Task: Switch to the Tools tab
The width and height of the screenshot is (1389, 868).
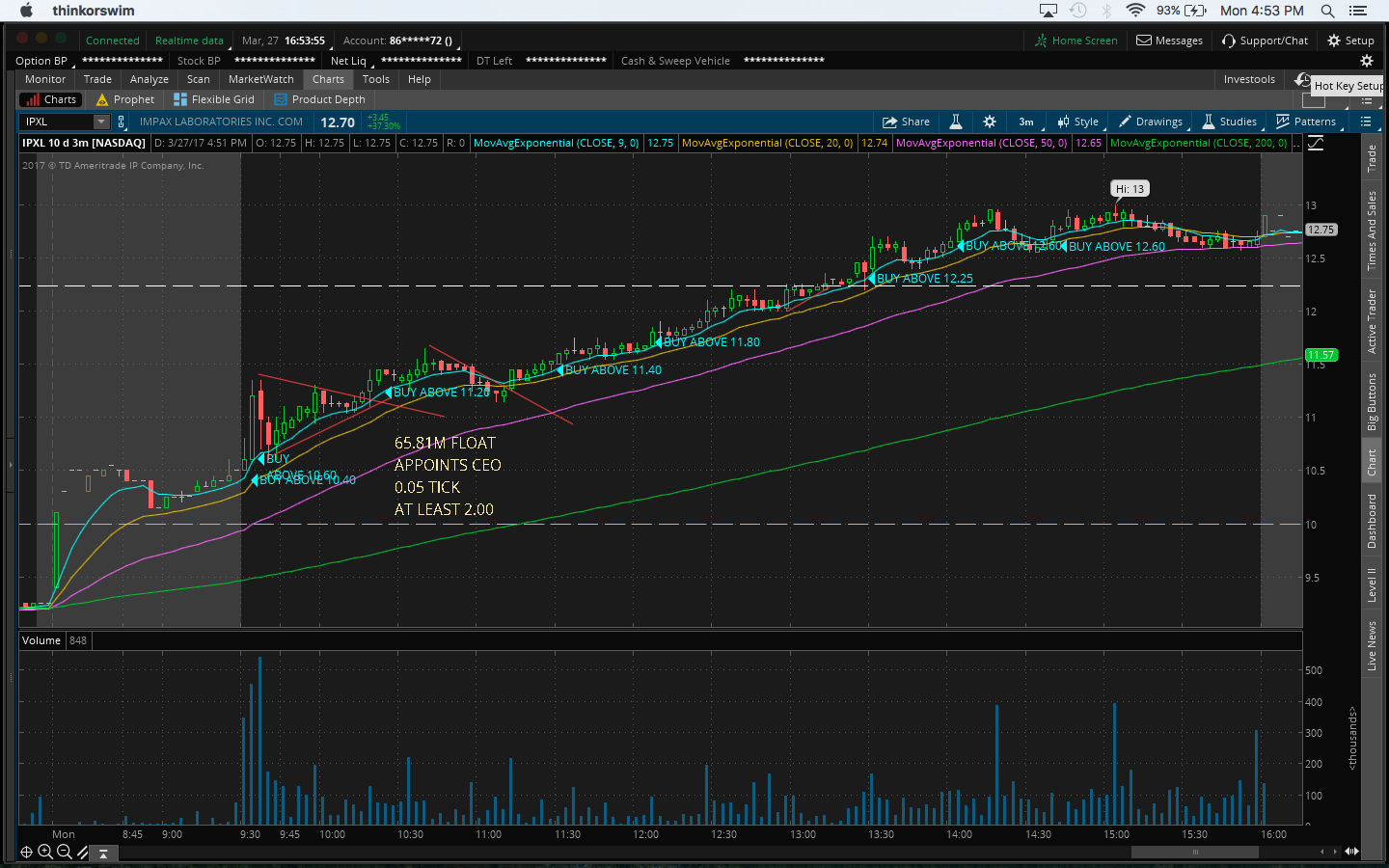Action: (x=376, y=79)
